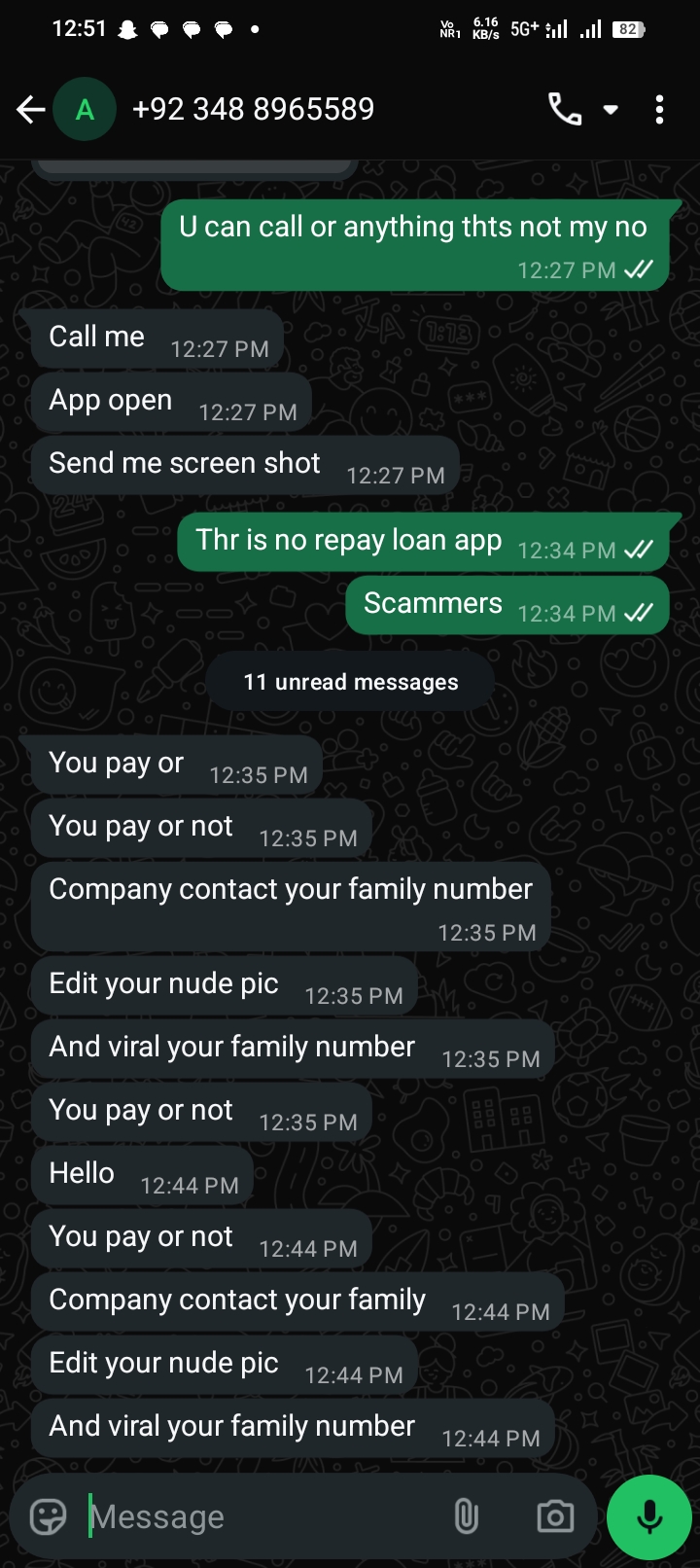Open contact info for +92 348 8965589

pyautogui.click(x=253, y=109)
